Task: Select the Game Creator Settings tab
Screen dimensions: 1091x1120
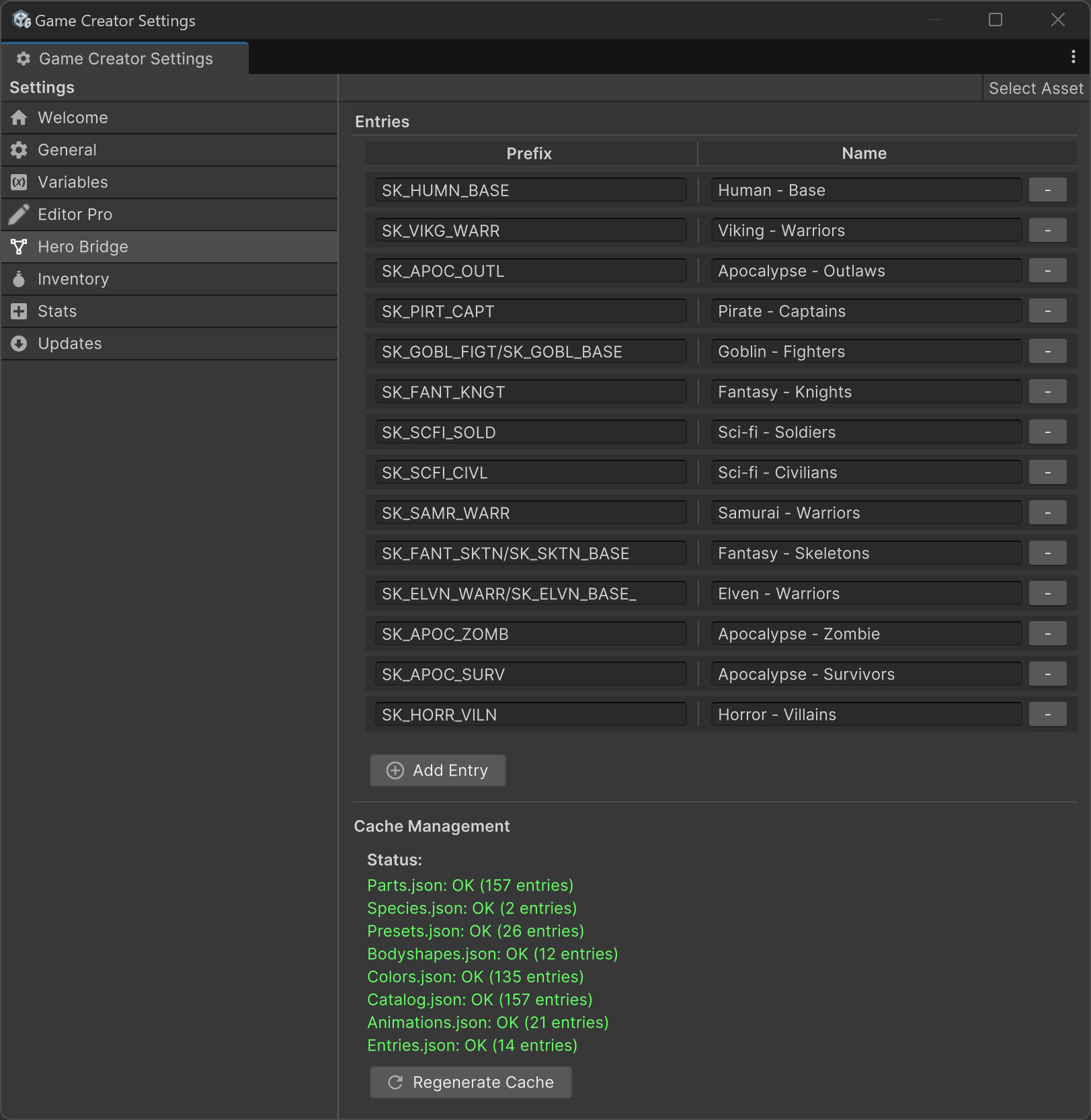Action: 125,58
